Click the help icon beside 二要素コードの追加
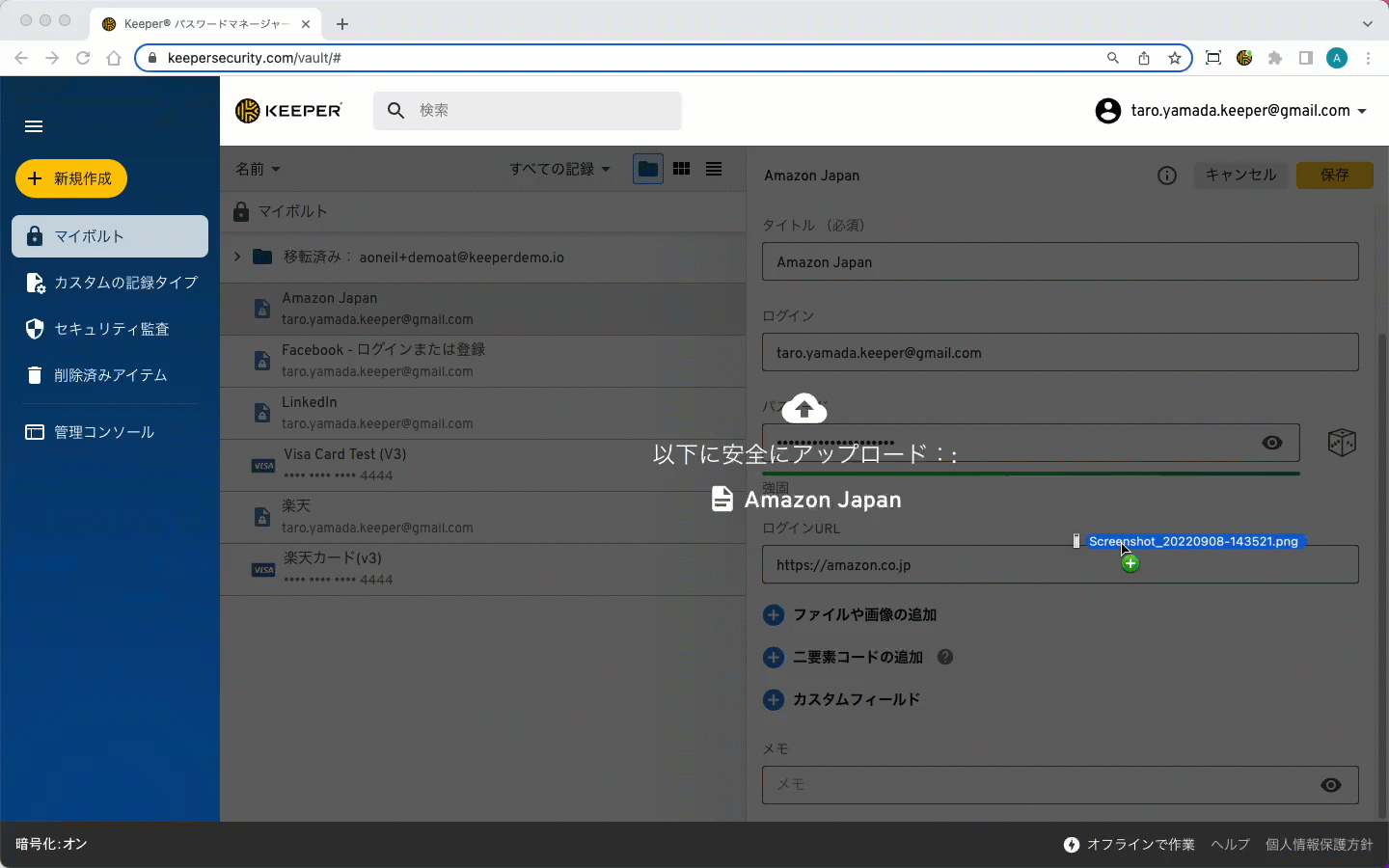 [x=945, y=657]
